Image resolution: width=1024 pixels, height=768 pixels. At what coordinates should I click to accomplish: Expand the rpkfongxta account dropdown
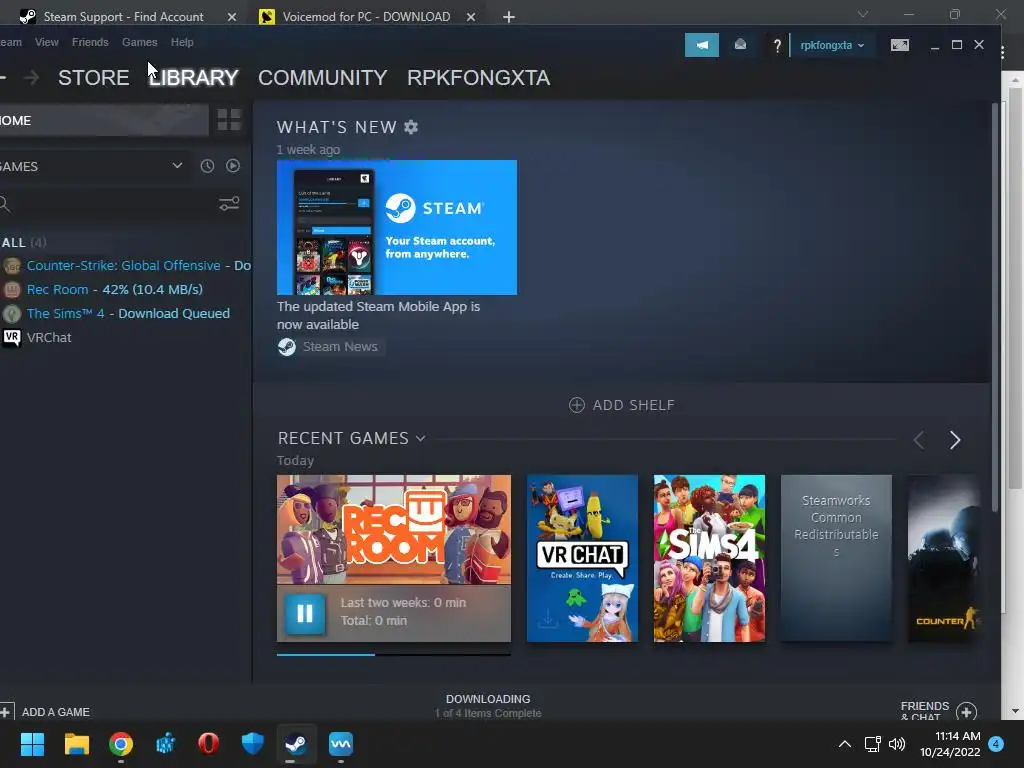[x=832, y=45]
